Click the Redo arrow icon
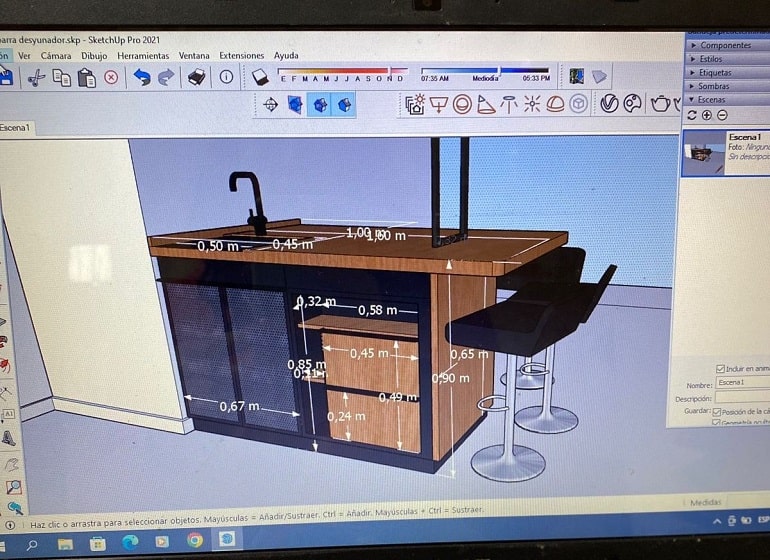The width and height of the screenshot is (770, 560). [x=166, y=77]
